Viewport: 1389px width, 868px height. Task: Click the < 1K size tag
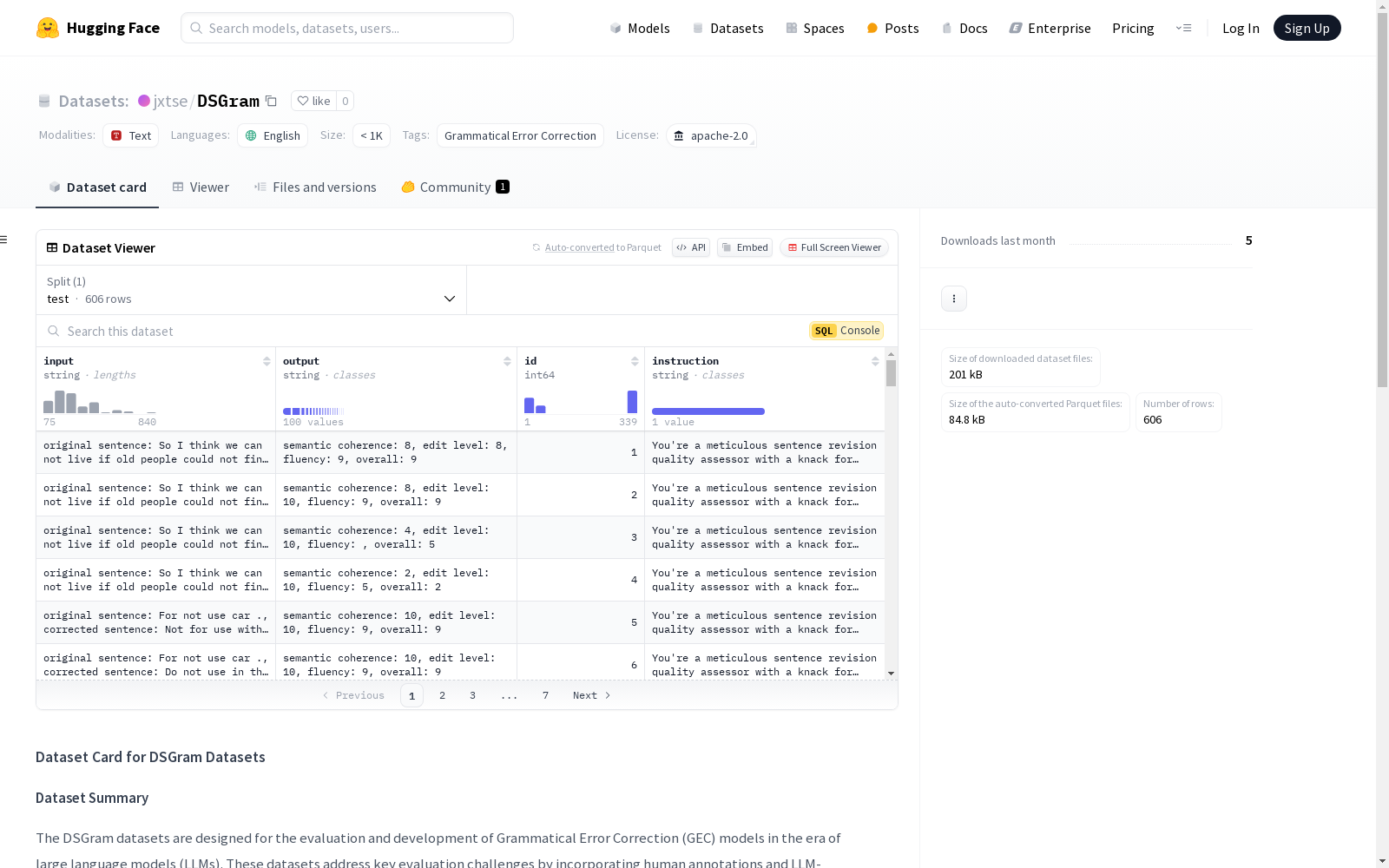372,135
